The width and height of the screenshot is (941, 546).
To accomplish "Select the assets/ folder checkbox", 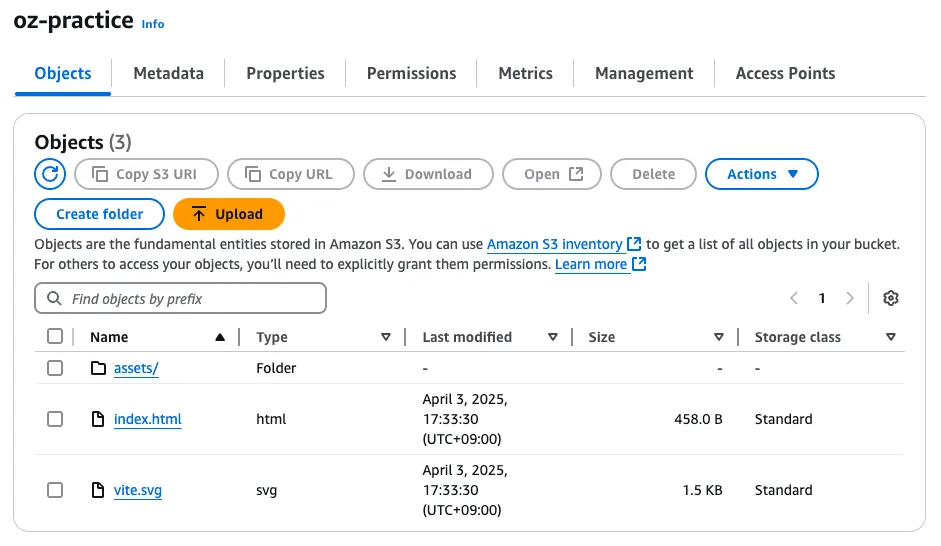I will click(x=55, y=368).
